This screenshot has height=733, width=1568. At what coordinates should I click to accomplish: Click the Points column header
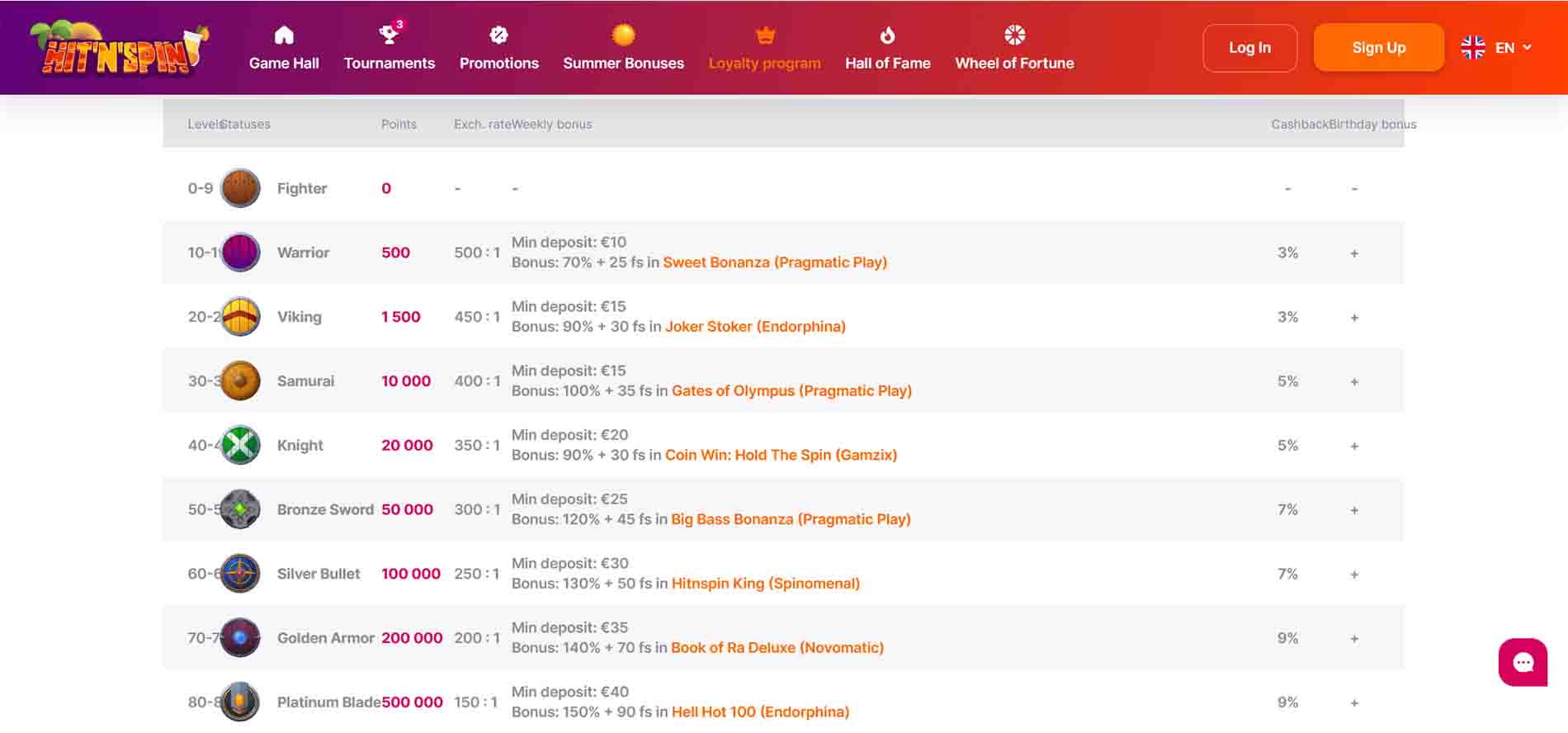[399, 124]
